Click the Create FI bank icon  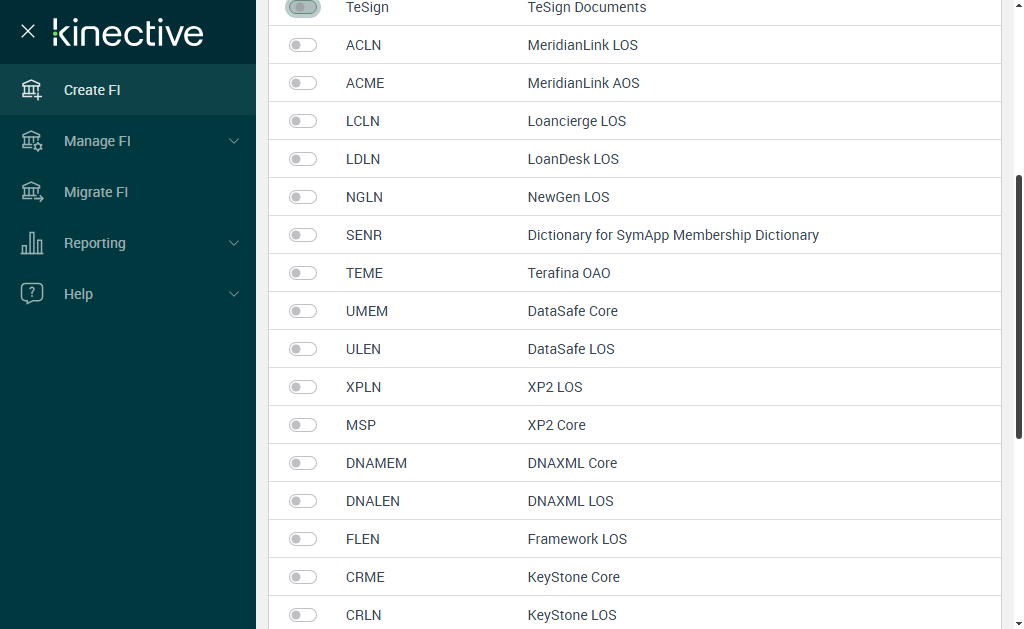[x=31, y=89]
